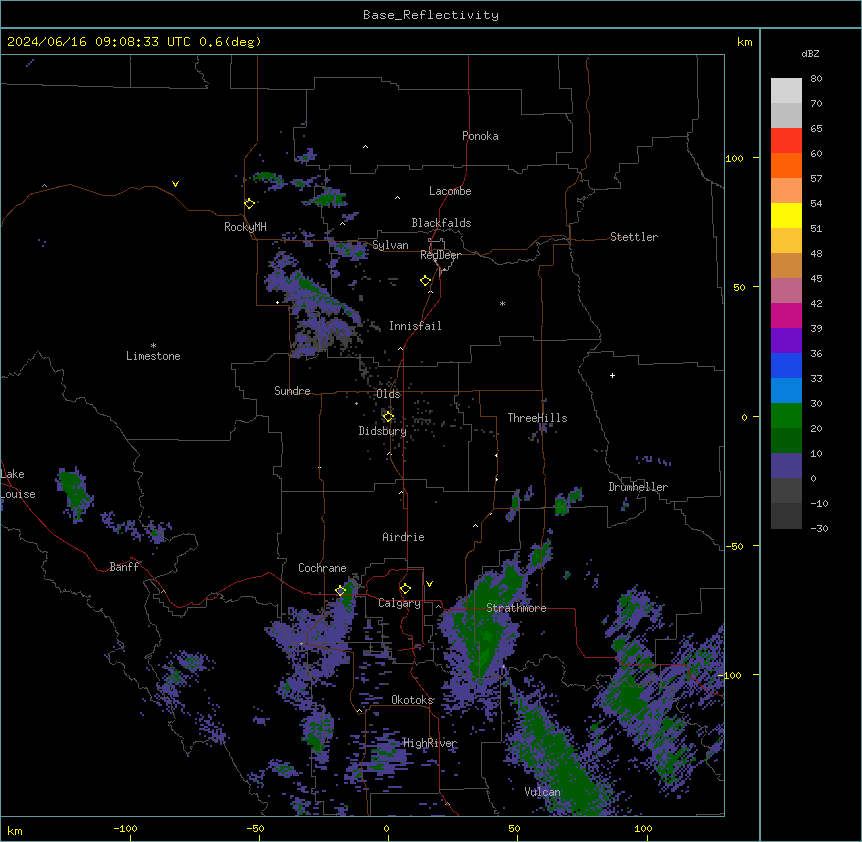862x842 pixels.
Task: Click the Okotoks town label
Action: pos(412,700)
